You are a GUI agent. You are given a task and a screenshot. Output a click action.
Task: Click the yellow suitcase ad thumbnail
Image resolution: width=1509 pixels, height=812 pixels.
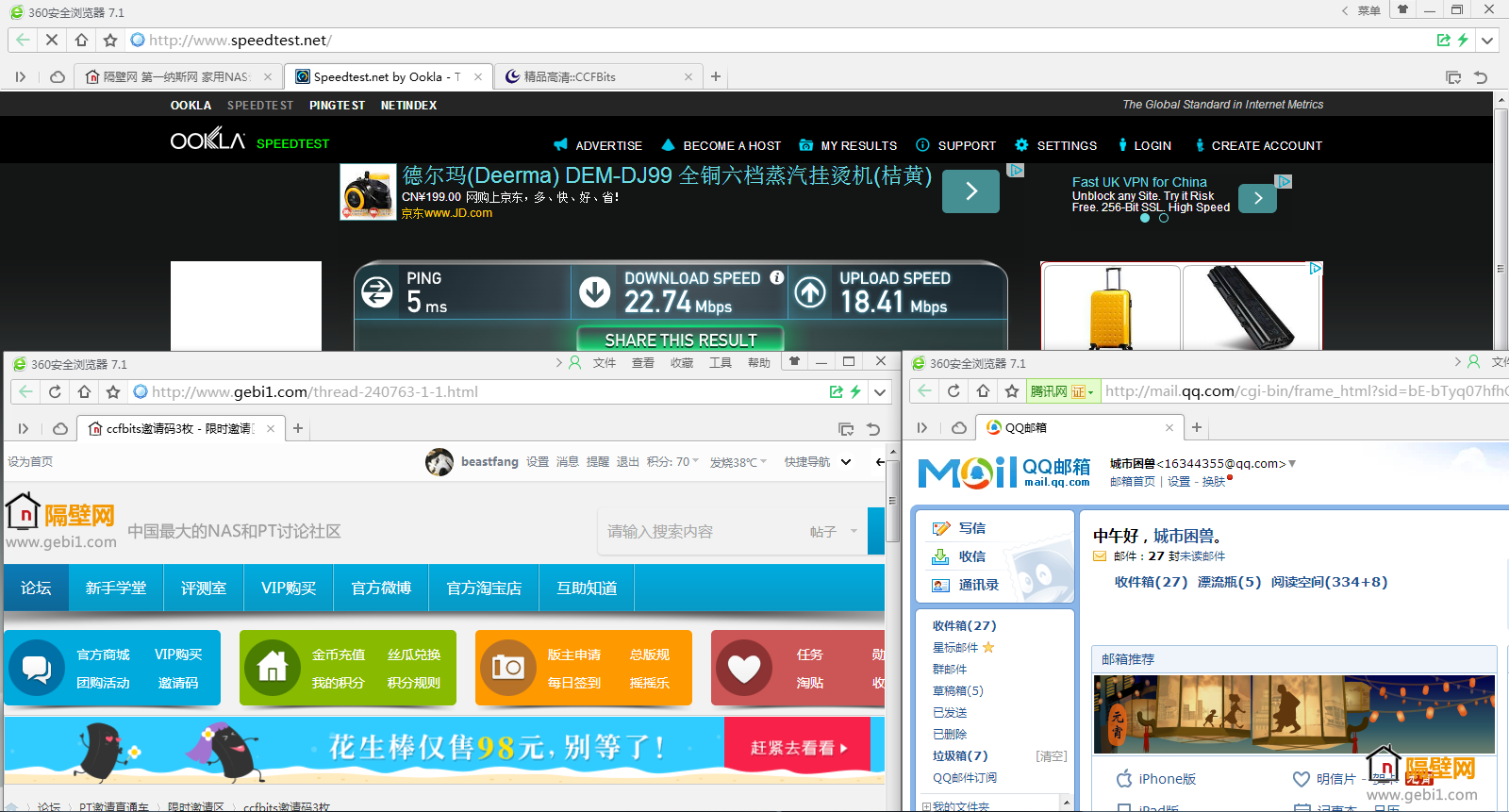(1111, 307)
